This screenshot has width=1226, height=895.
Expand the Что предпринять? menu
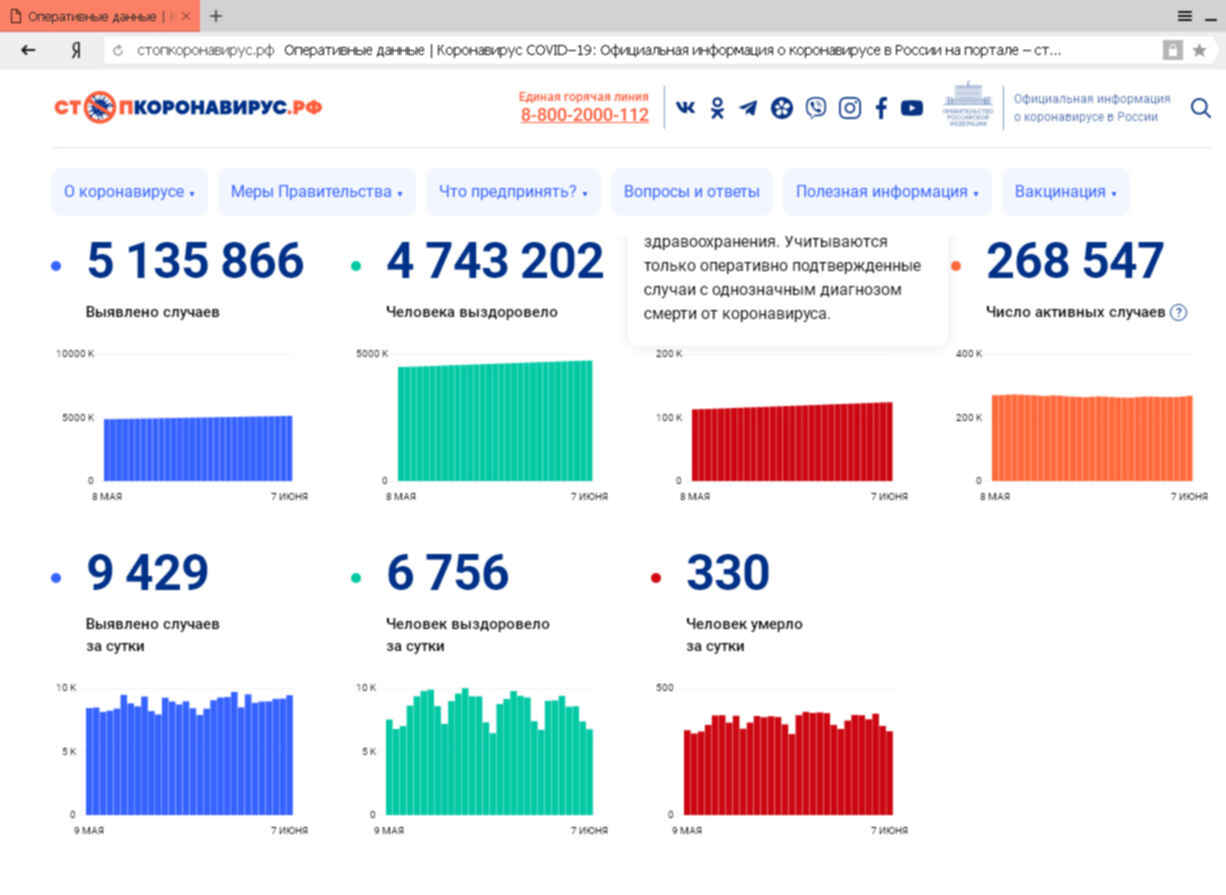[513, 192]
